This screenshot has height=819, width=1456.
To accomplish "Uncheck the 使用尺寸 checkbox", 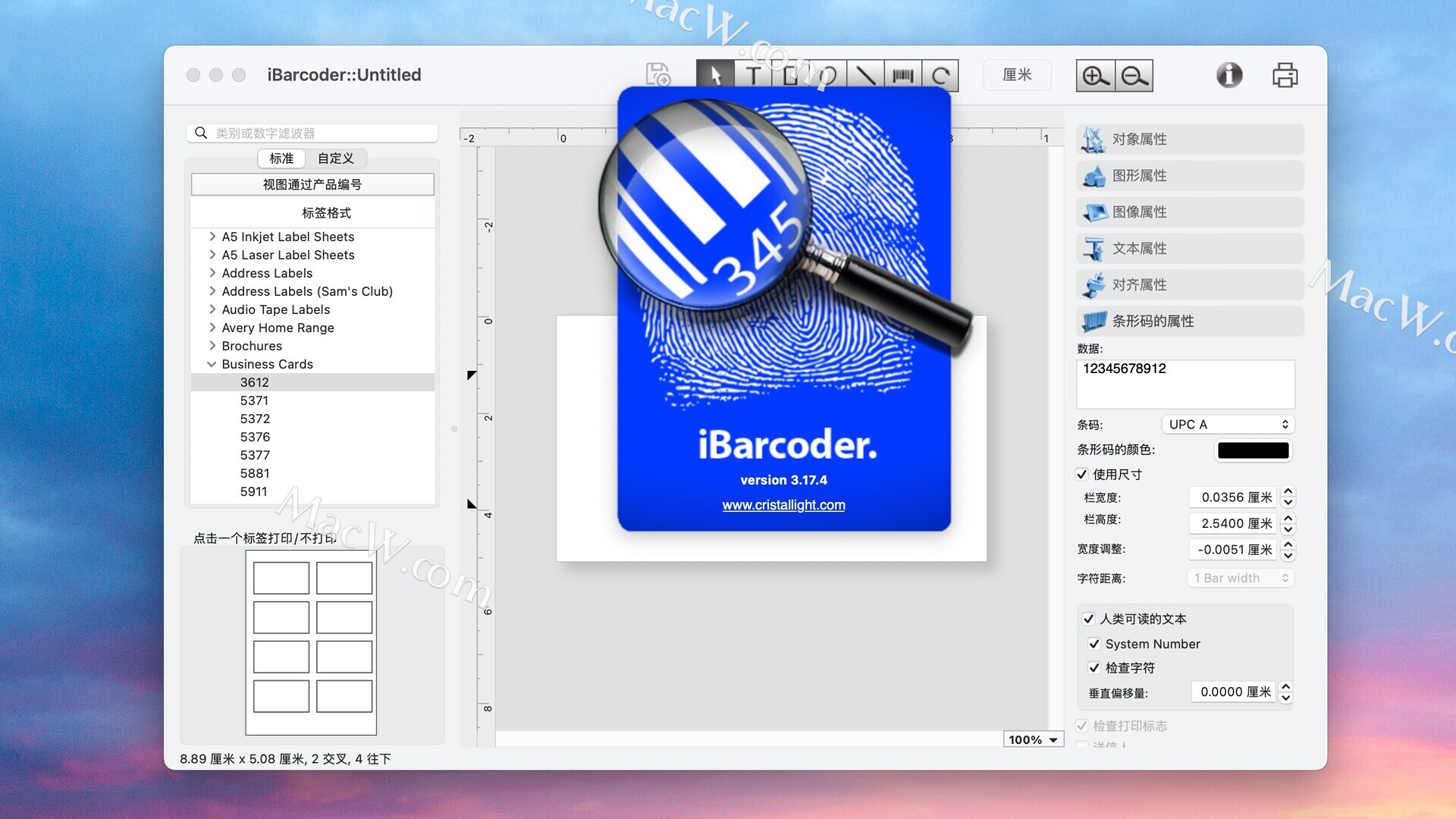I will pyautogui.click(x=1082, y=475).
